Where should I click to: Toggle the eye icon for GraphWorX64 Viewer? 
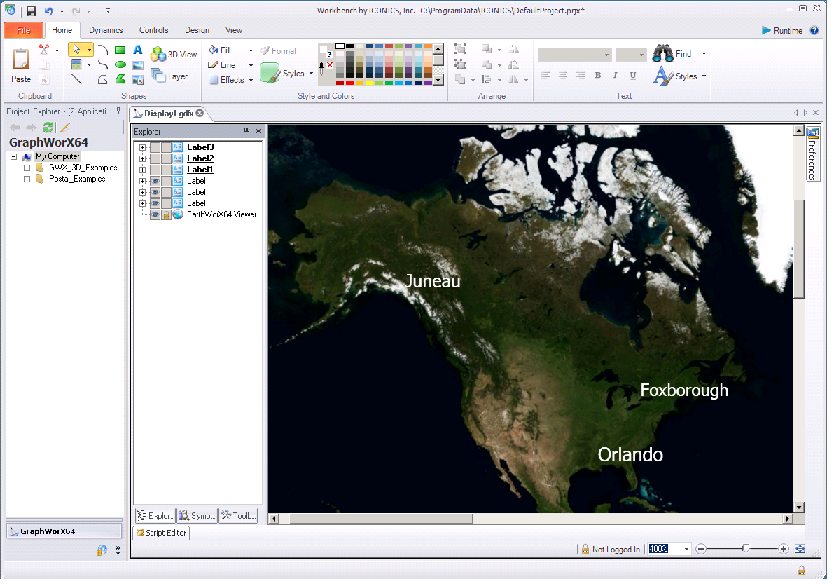click(x=155, y=214)
